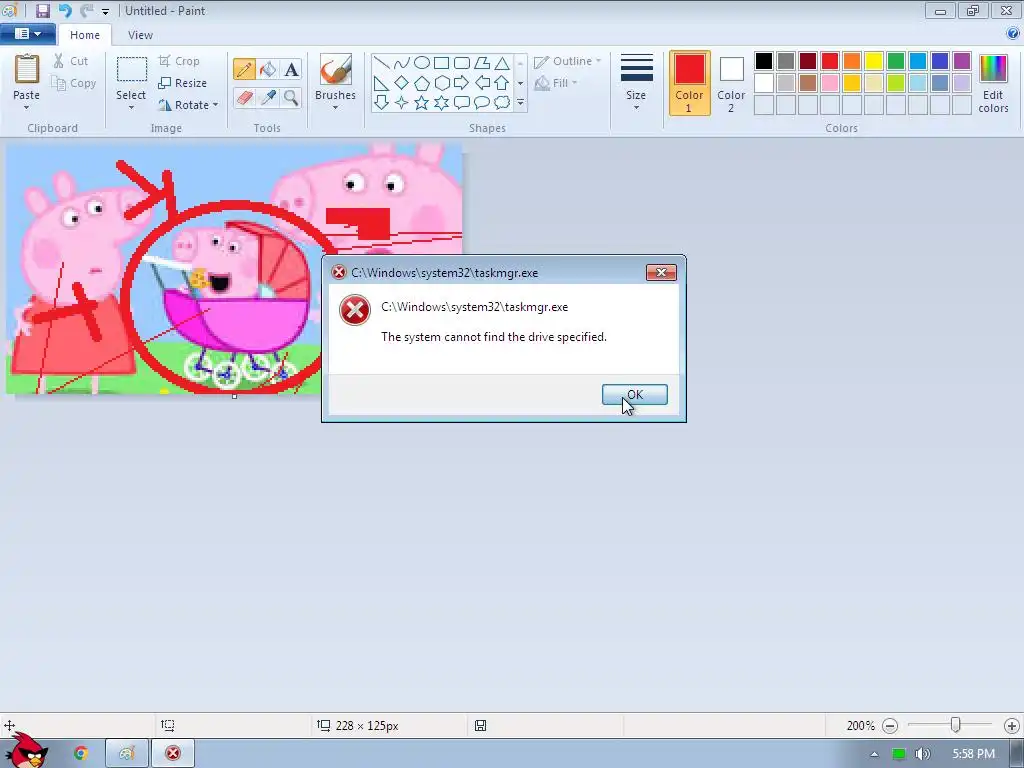Choose the Line shape

tap(381, 63)
